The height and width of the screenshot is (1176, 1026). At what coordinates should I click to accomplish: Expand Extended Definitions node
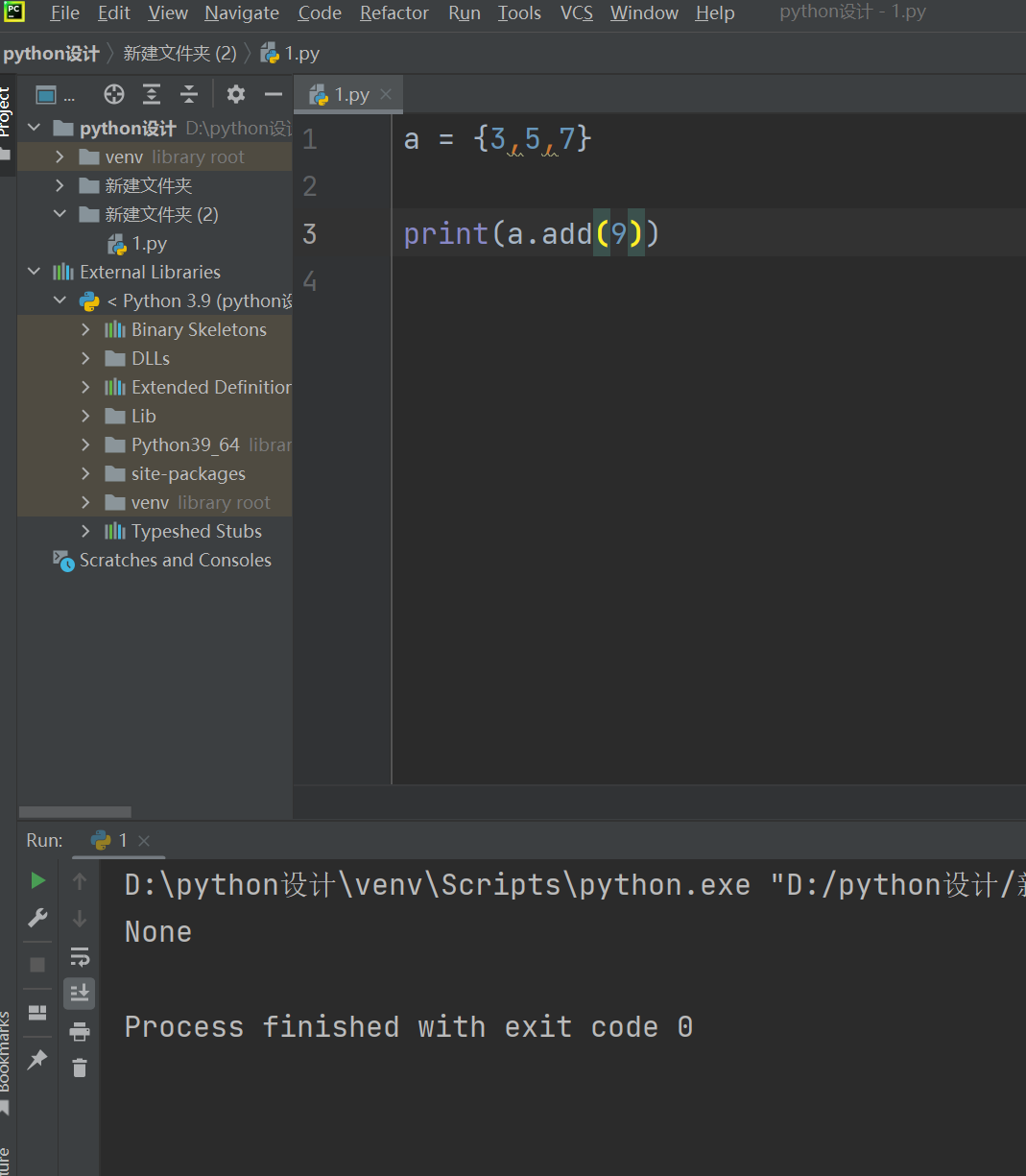tap(86, 387)
